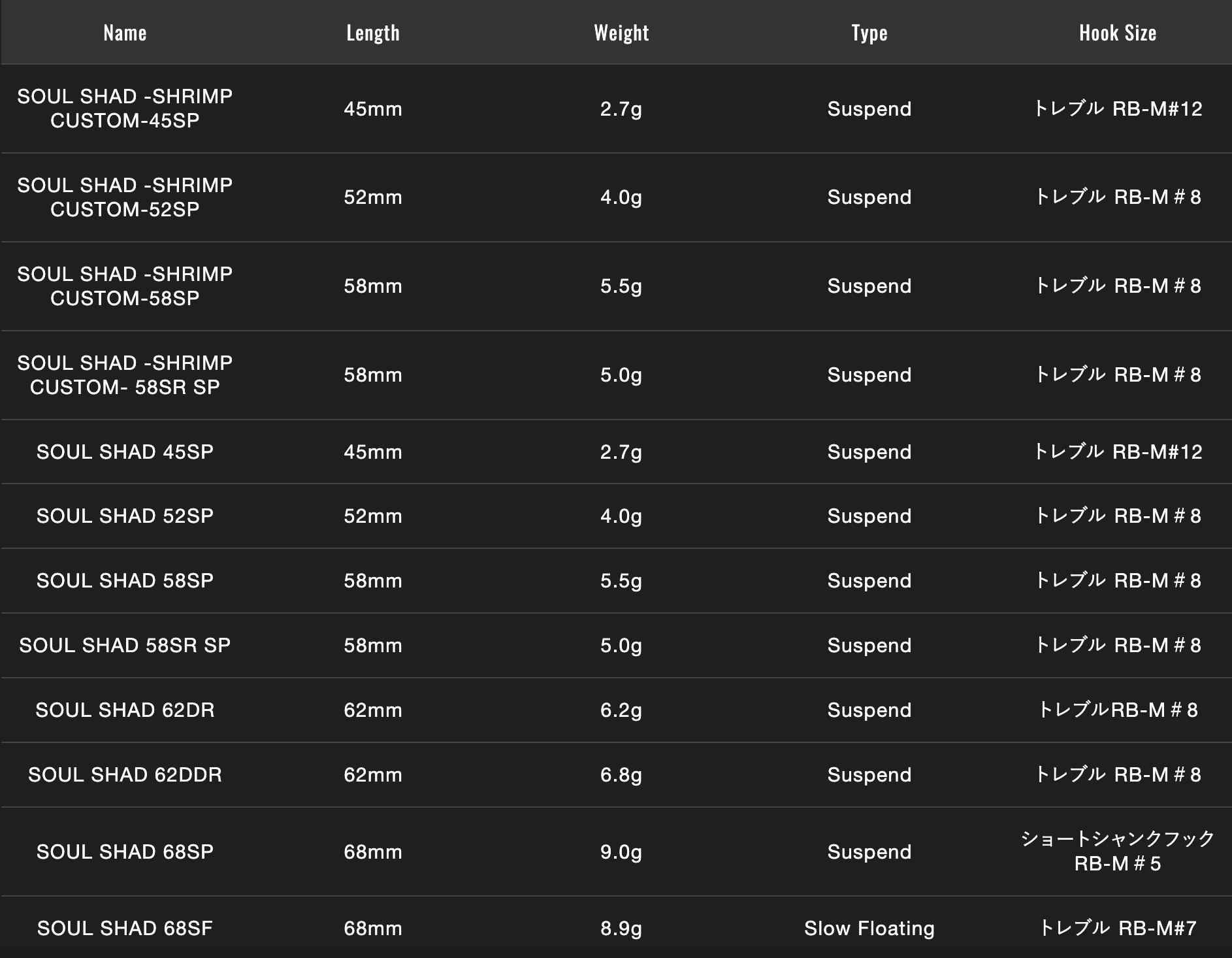Image resolution: width=1232 pixels, height=958 pixels.
Task: Click the Type column header
Action: (869, 33)
